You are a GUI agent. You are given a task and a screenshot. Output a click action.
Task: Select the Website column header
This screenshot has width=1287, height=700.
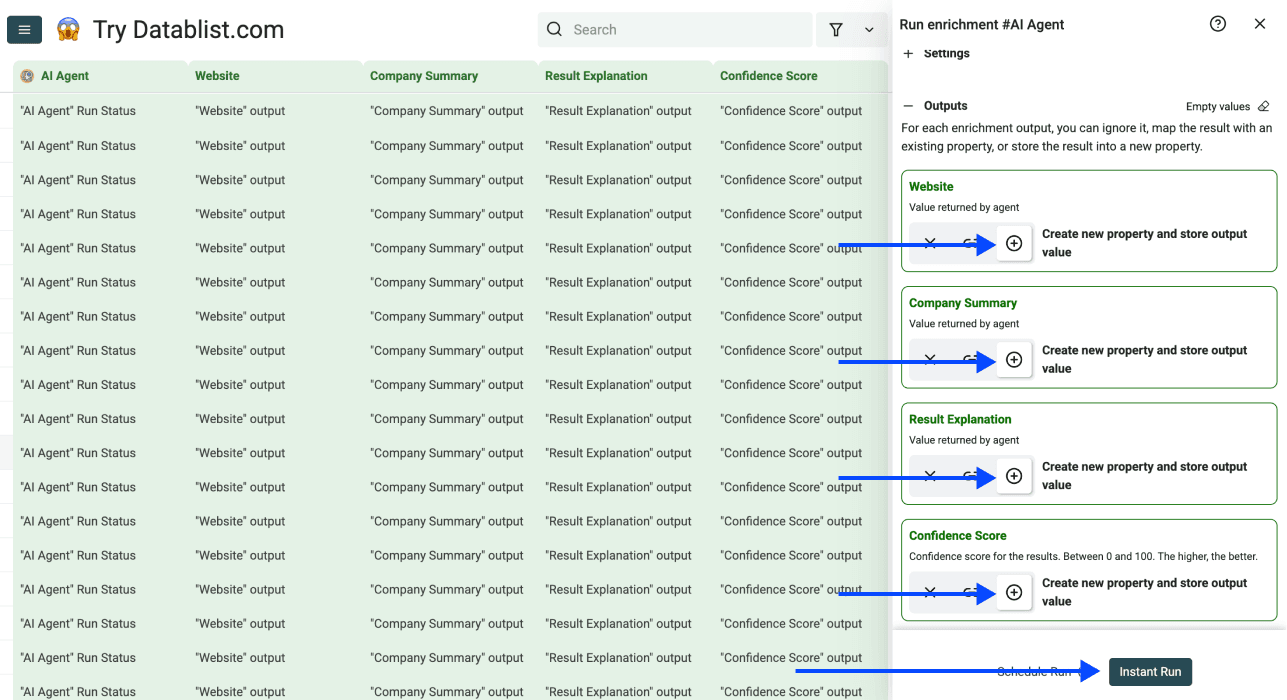pos(216,75)
